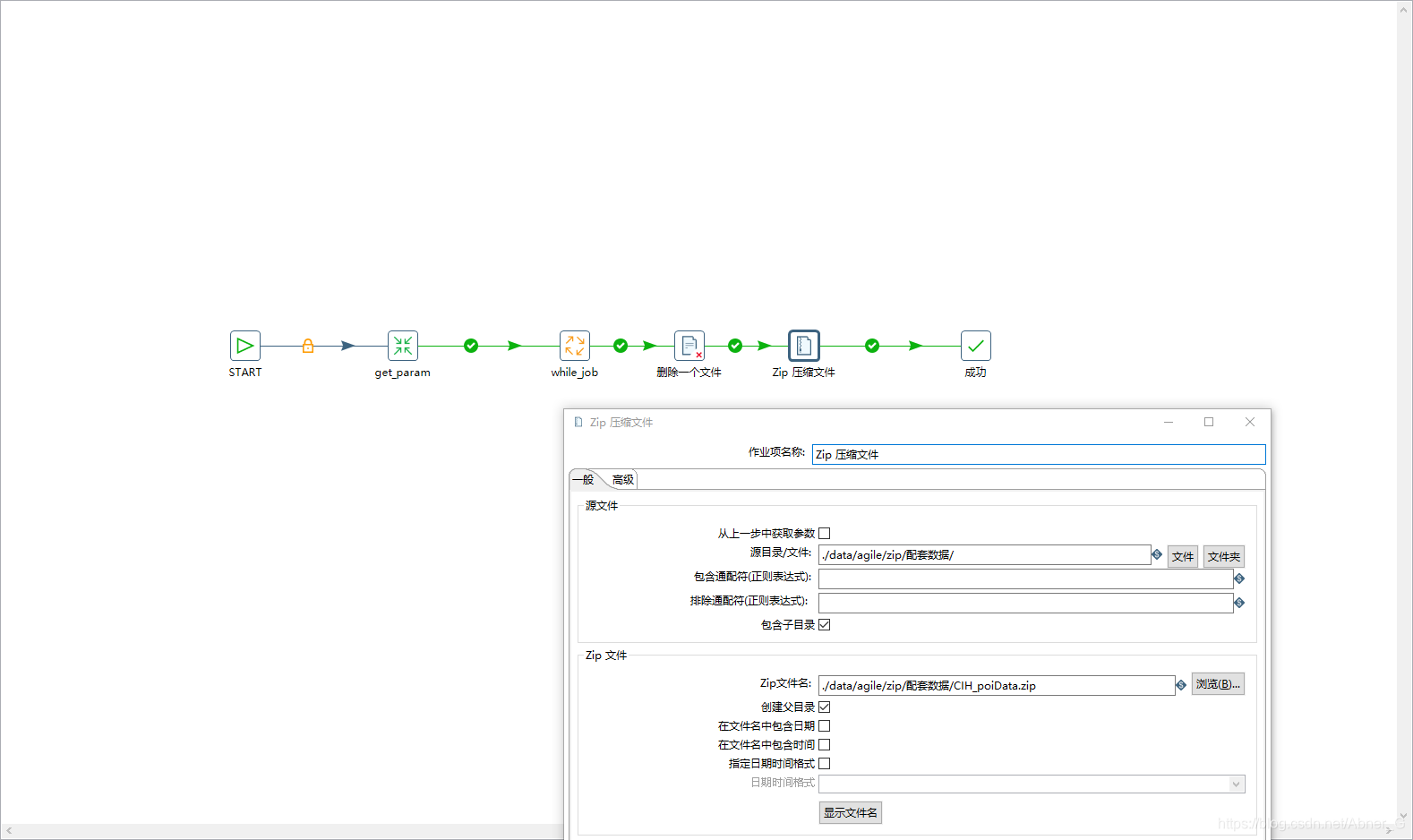The height and width of the screenshot is (840, 1413).
Task: Uncheck the 包含子目录 checkbox
Action: (825, 624)
